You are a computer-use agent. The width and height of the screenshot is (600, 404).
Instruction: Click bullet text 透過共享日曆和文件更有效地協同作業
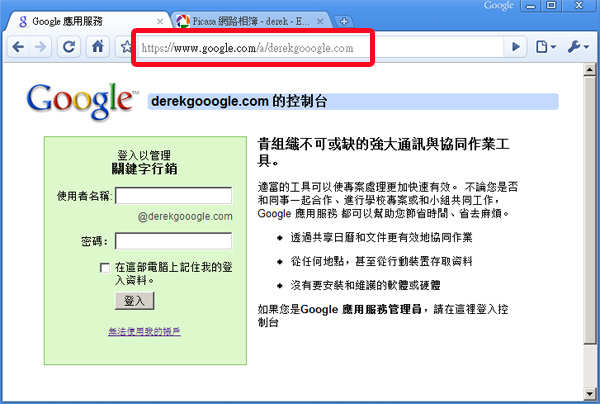tap(381, 238)
